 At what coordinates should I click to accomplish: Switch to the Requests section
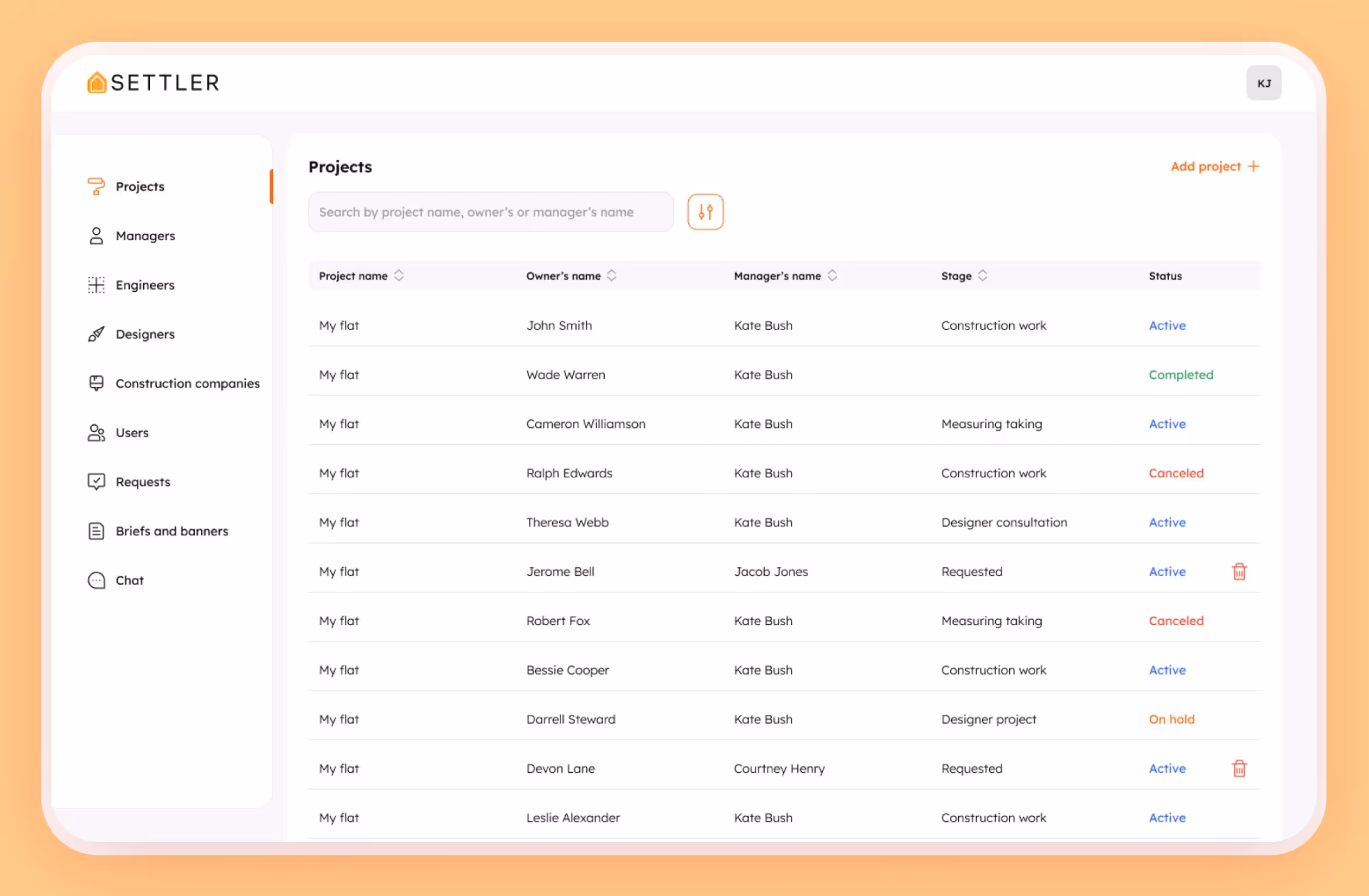point(143,481)
